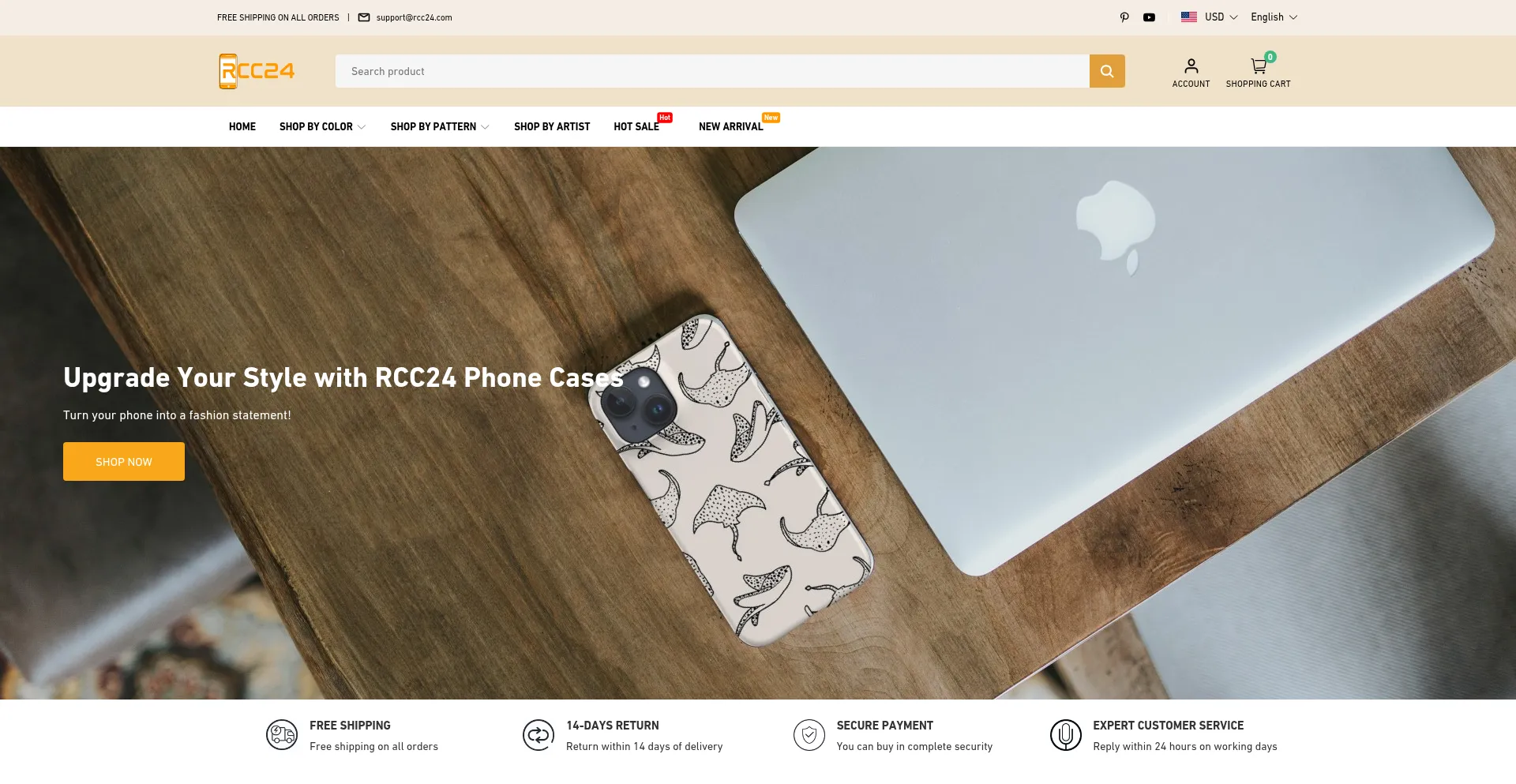Open the Account user icon
Image resolution: width=1516 pixels, height=784 pixels.
pos(1191,66)
